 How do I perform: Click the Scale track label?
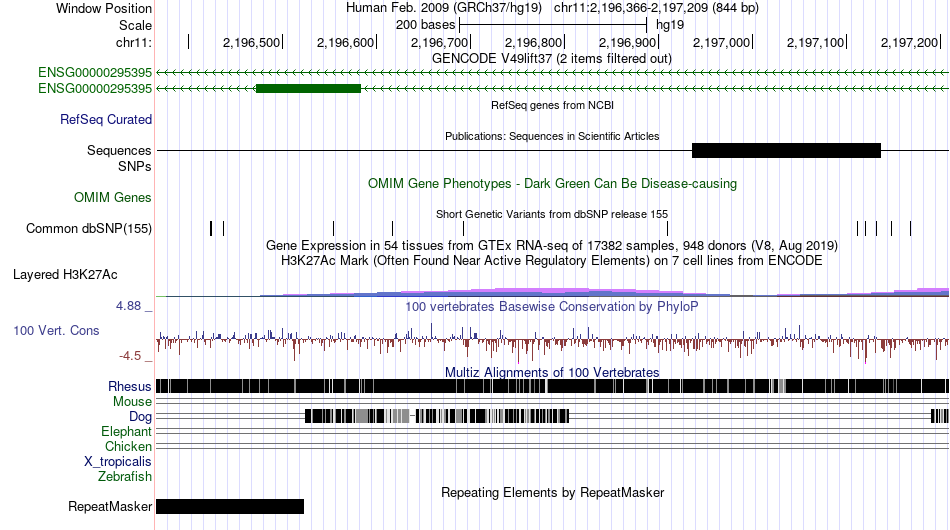point(135,25)
